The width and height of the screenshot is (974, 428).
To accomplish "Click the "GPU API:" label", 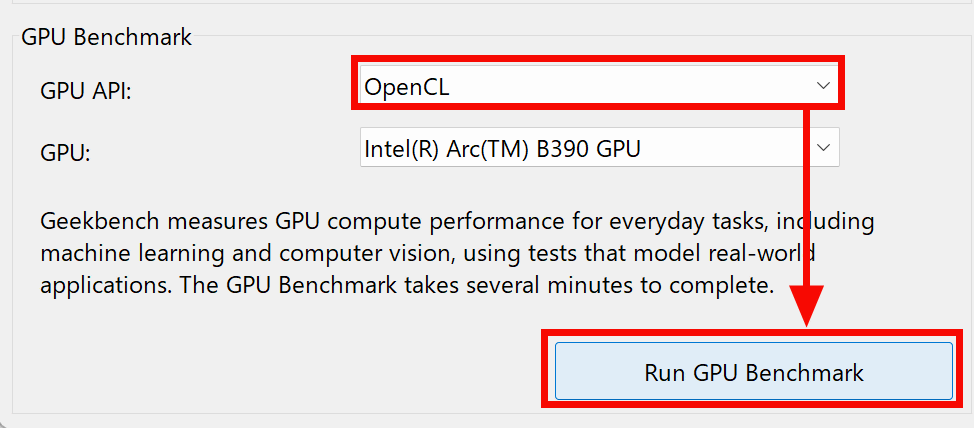I will pyautogui.click(x=86, y=91).
